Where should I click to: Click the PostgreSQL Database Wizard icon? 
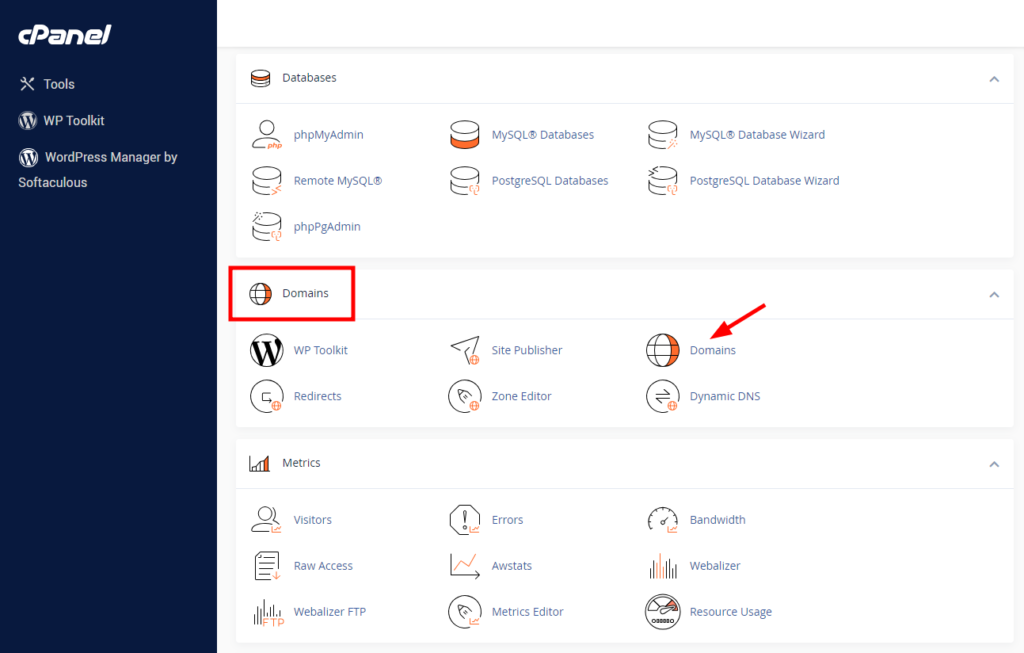[663, 181]
